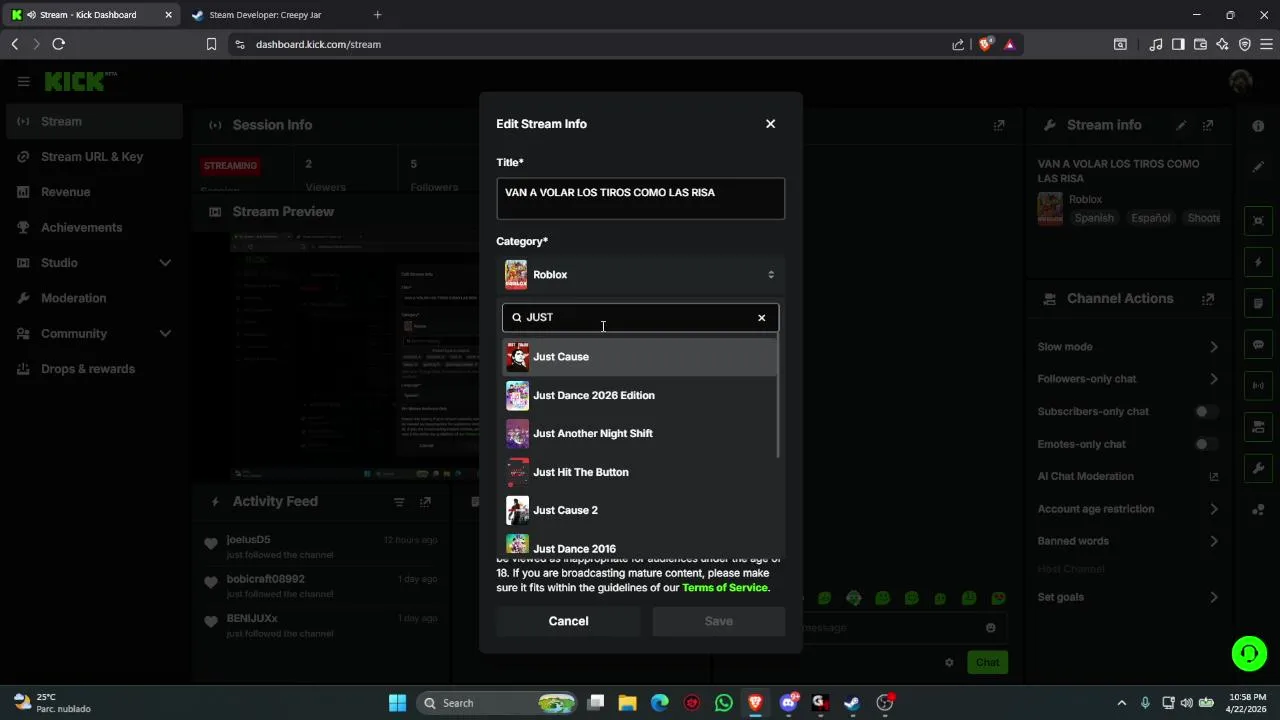Open the Terms of Service link
This screenshot has height=720, width=1280.
(724, 588)
